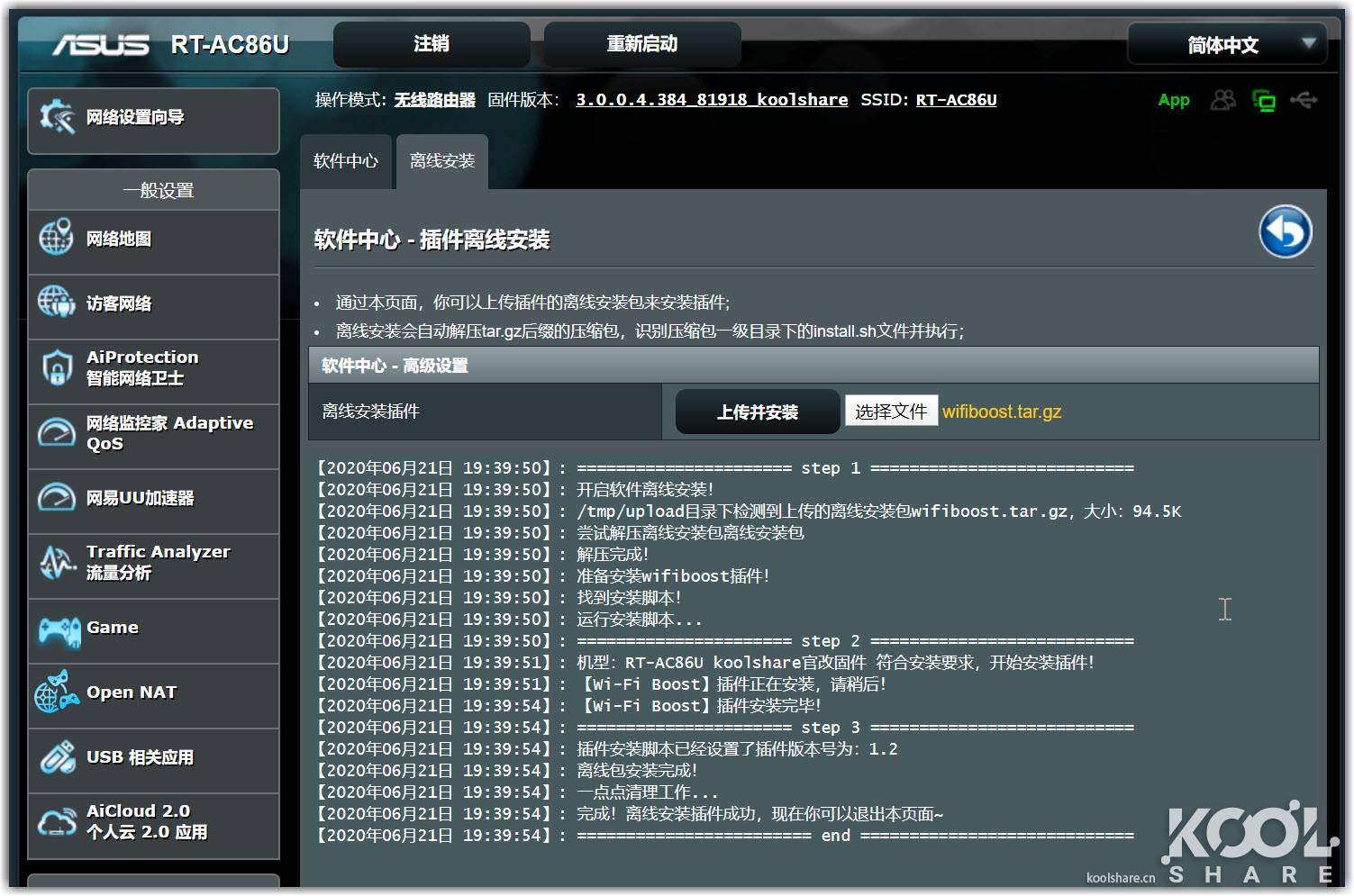Click the log line mentioning 插件版本号为: 1.2
1354x896 pixels.
[606, 749]
